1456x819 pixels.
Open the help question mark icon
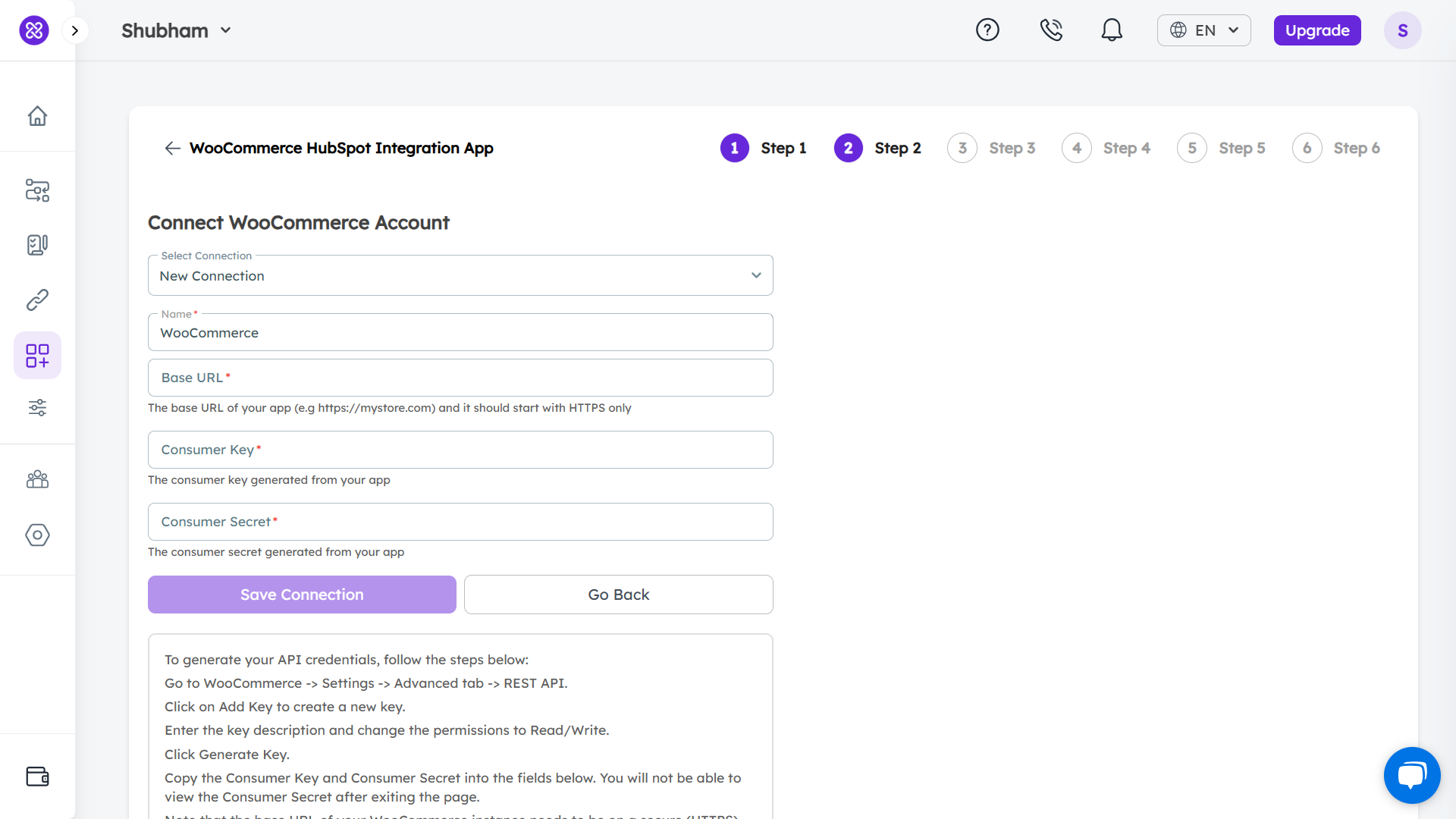click(x=987, y=30)
